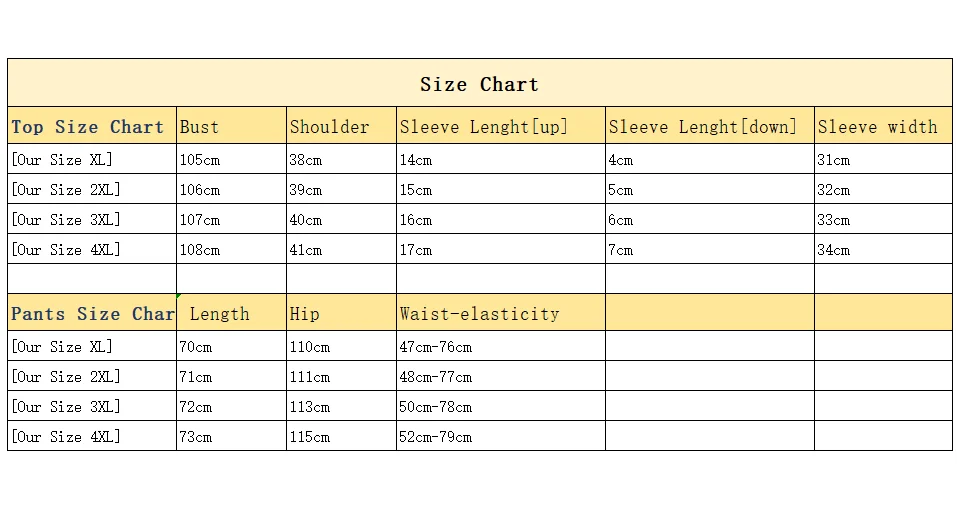Viewport: 960px width, 530px height.
Task: Select the 70cm pants length cell
Action: pyautogui.click(x=231, y=347)
